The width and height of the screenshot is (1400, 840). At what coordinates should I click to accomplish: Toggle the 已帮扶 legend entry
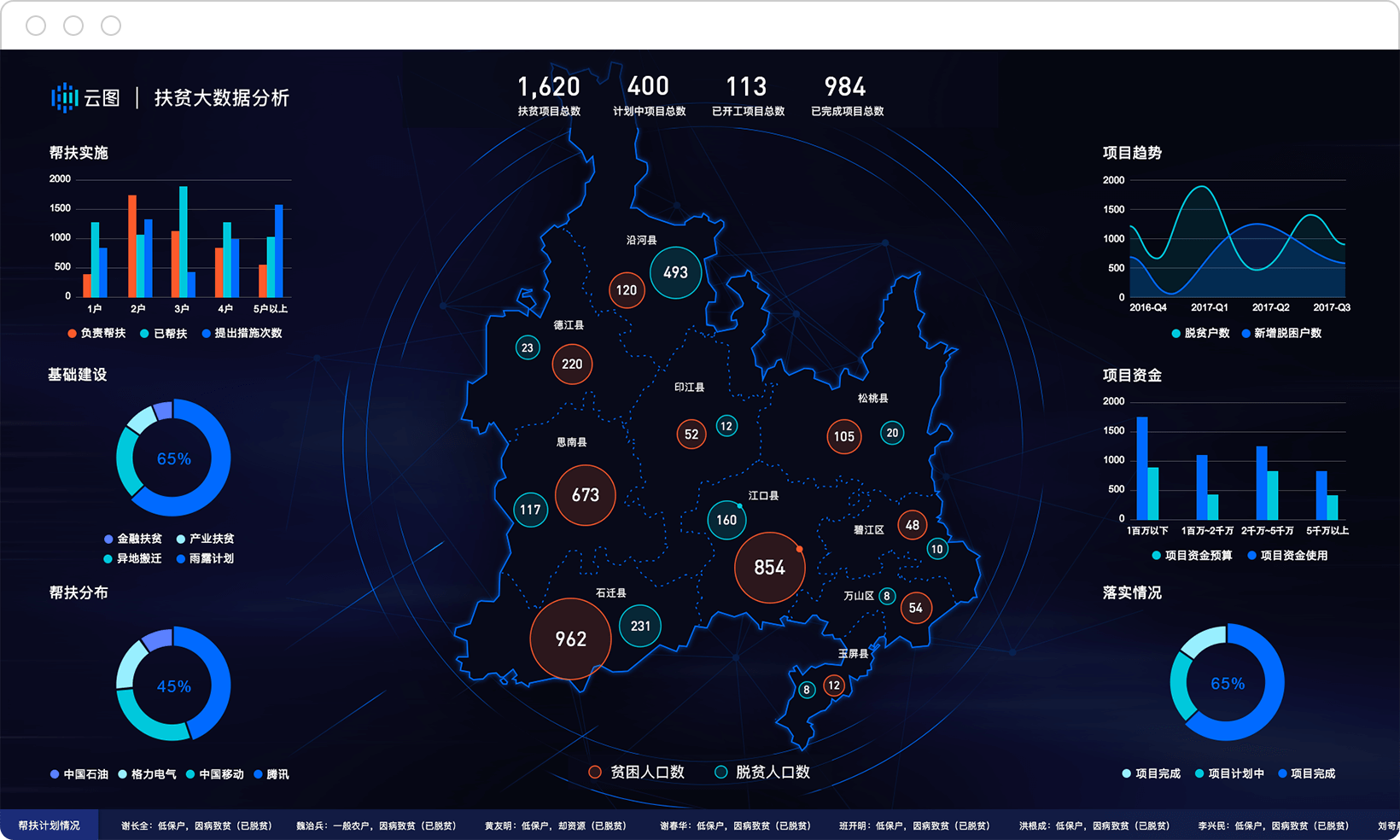[164, 333]
